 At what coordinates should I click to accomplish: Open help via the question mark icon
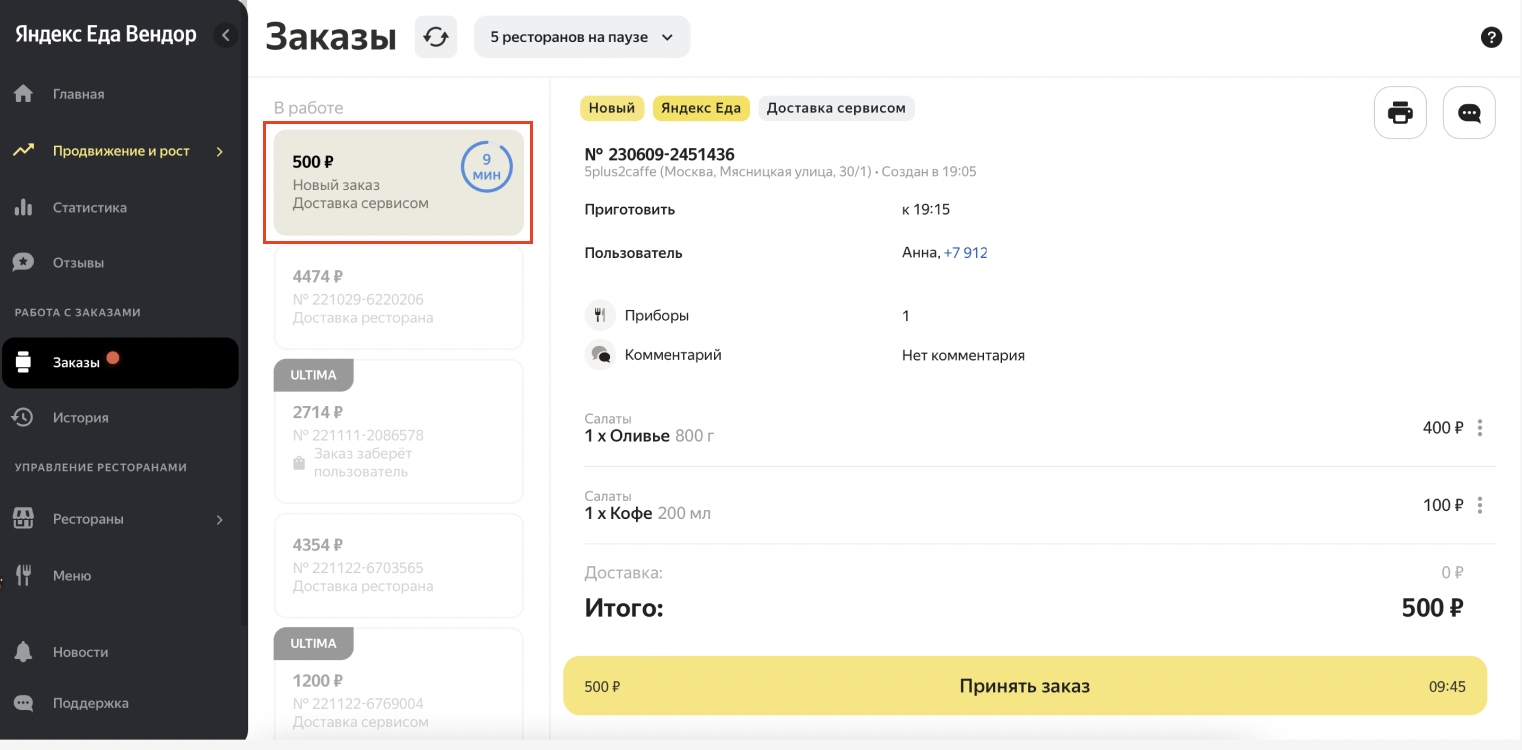click(1491, 38)
